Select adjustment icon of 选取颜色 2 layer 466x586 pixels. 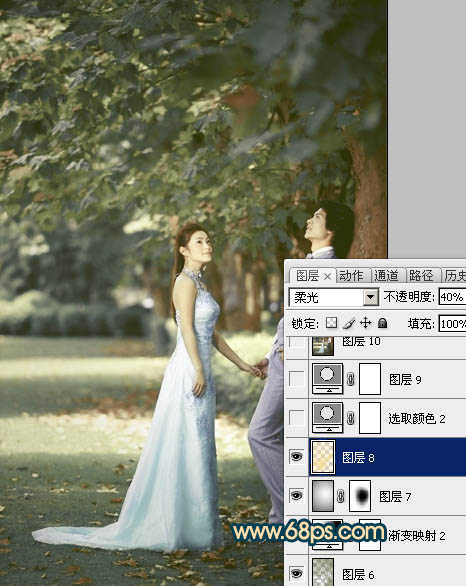[x=327, y=418]
